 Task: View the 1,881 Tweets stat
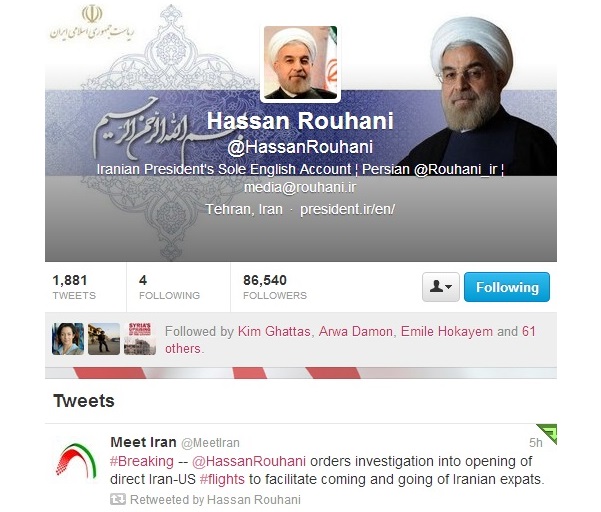pos(74,287)
